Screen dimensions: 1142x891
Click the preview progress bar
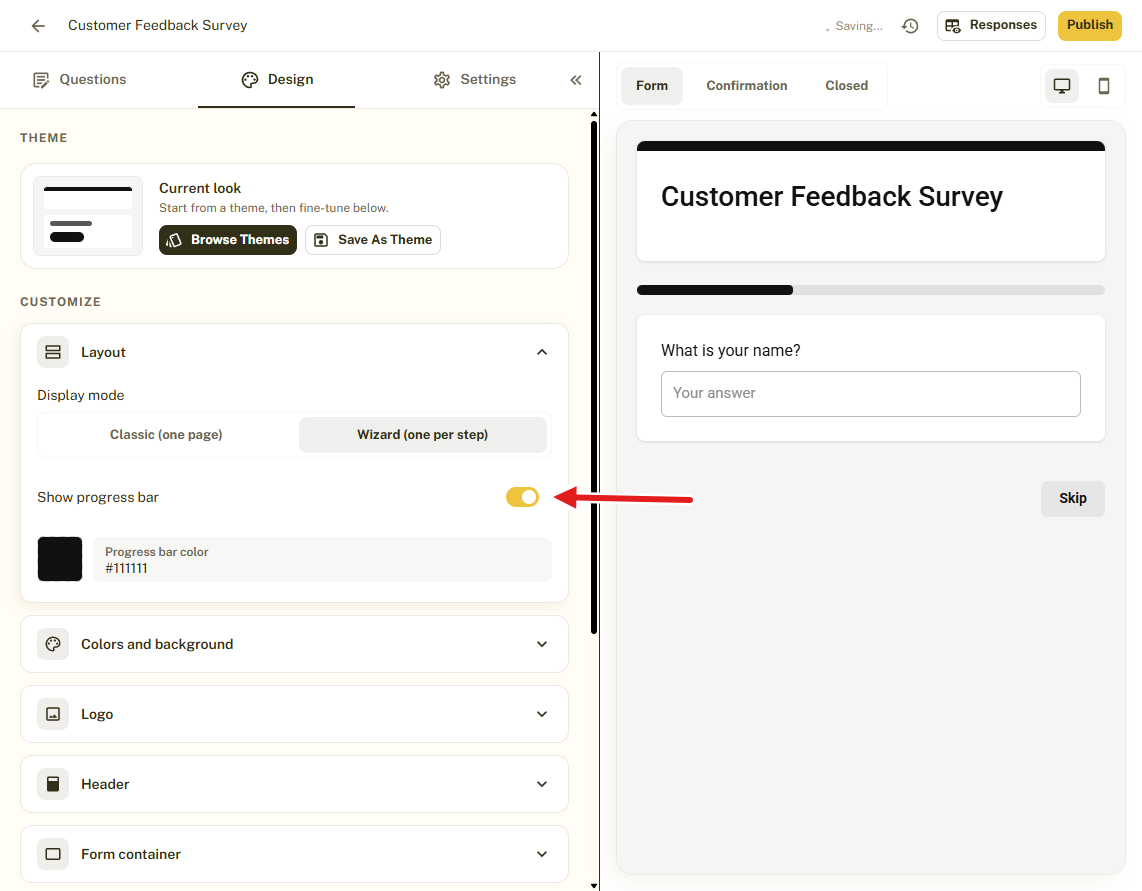pos(870,290)
